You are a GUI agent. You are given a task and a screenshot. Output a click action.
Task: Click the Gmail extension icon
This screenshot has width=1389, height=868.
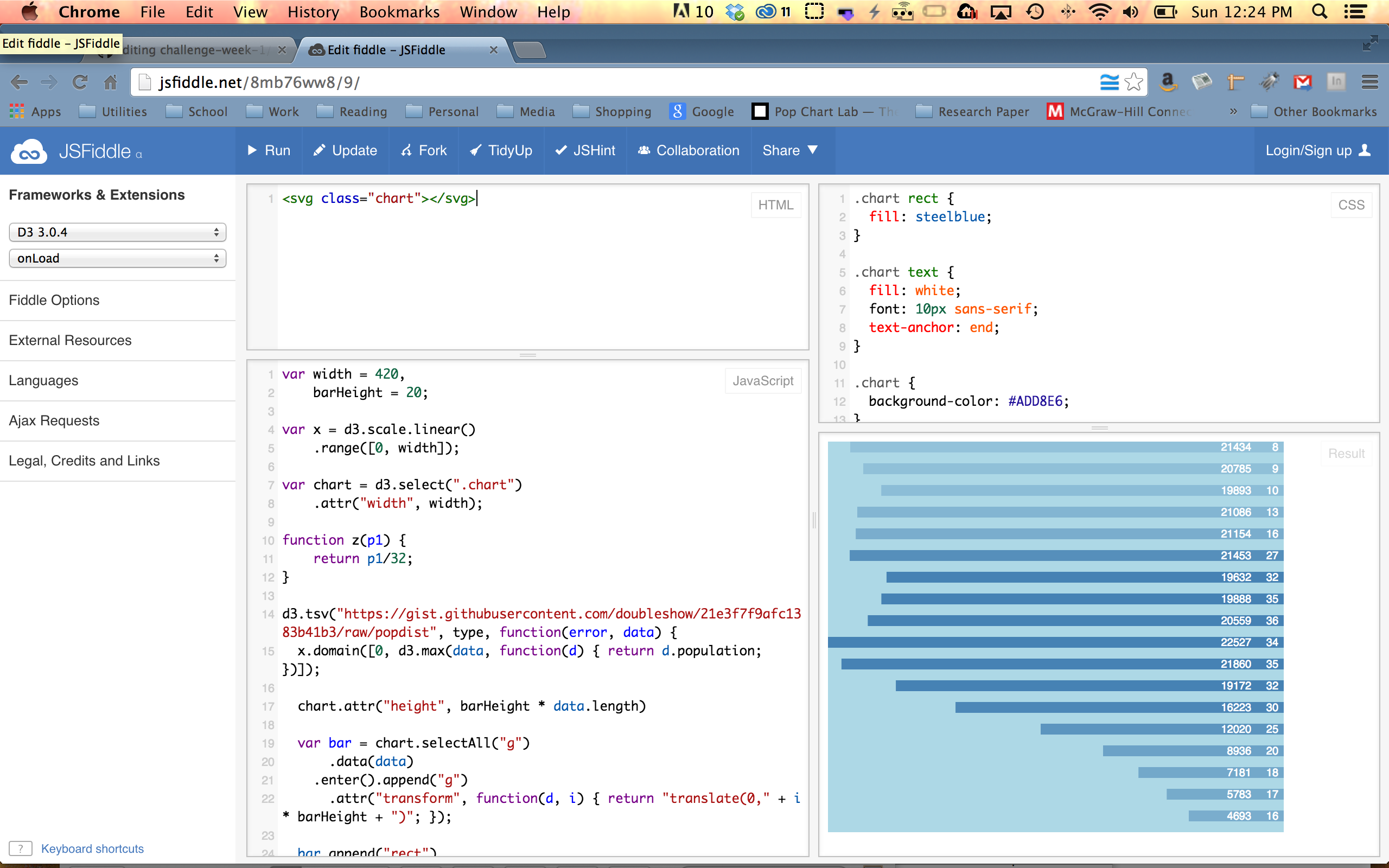coord(1302,82)
